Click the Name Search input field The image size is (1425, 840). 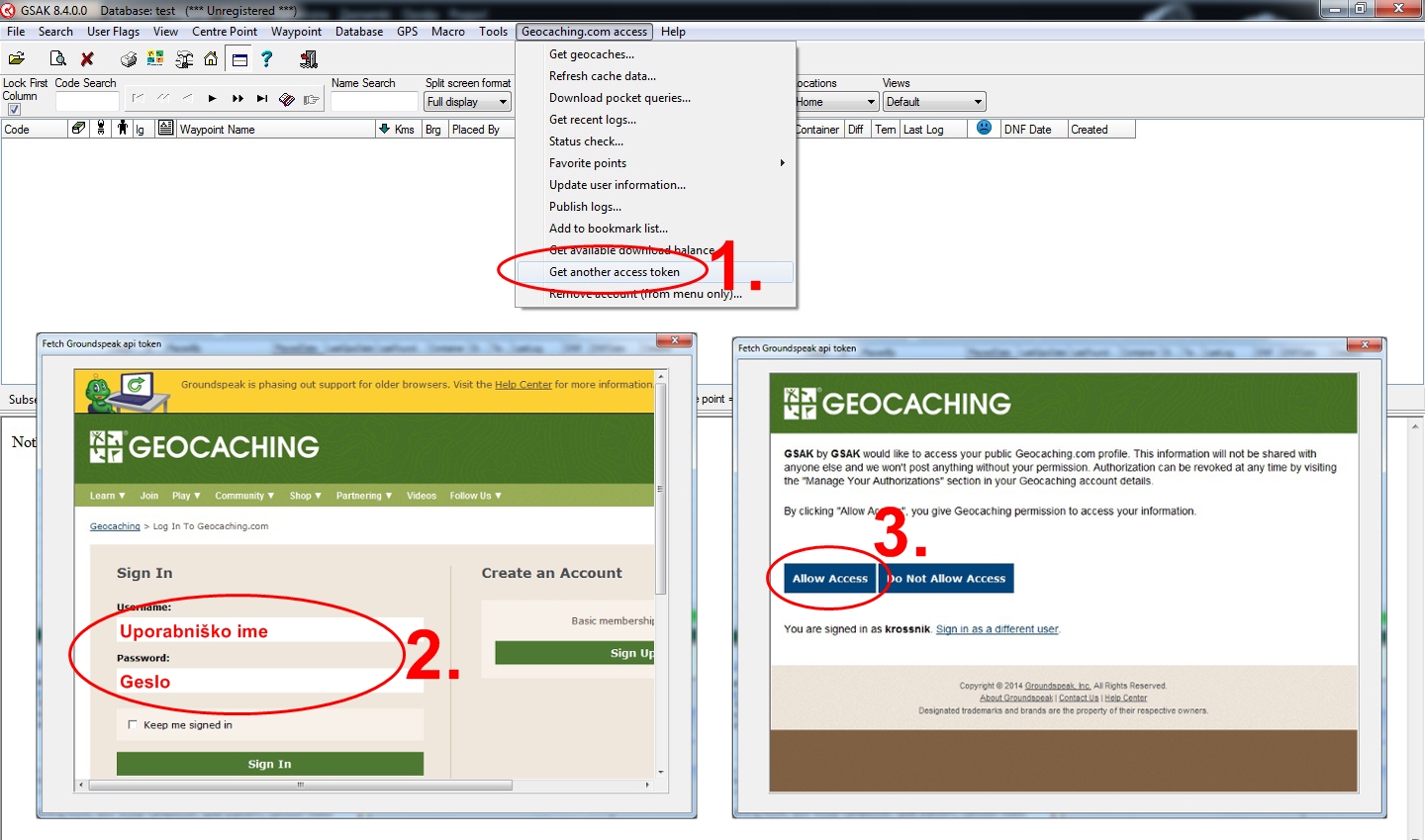coord(374,102)
